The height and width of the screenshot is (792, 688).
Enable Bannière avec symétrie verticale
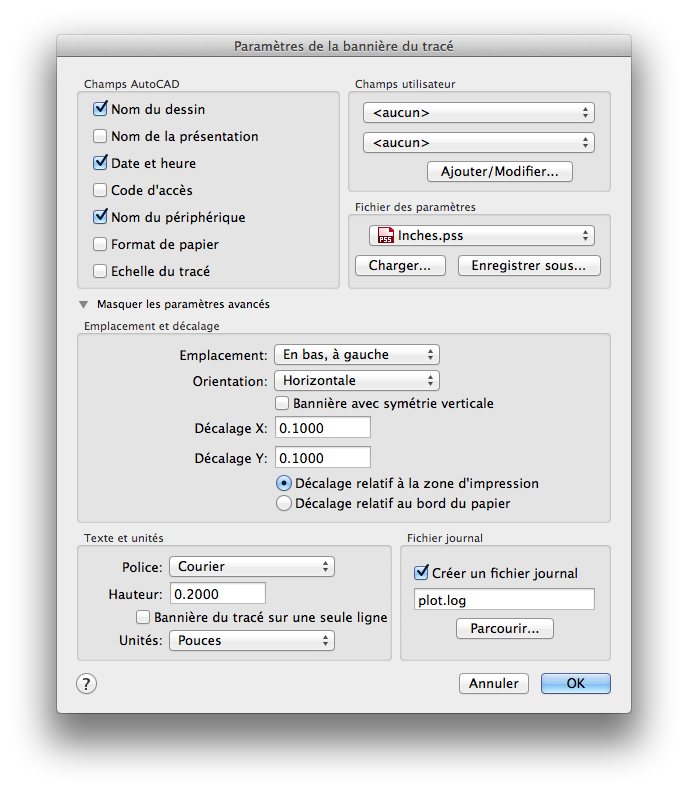pyautogui.click(x=282, y=403)
